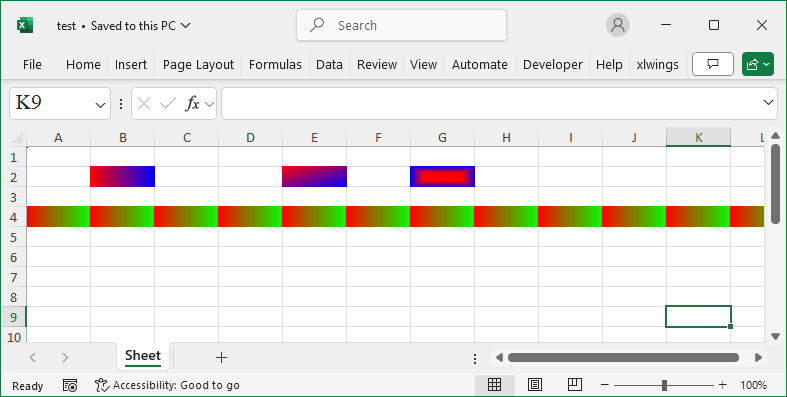Screen dimensions: 787x397
Task: Expand the formula bar chevron
Action: [768, 102]
